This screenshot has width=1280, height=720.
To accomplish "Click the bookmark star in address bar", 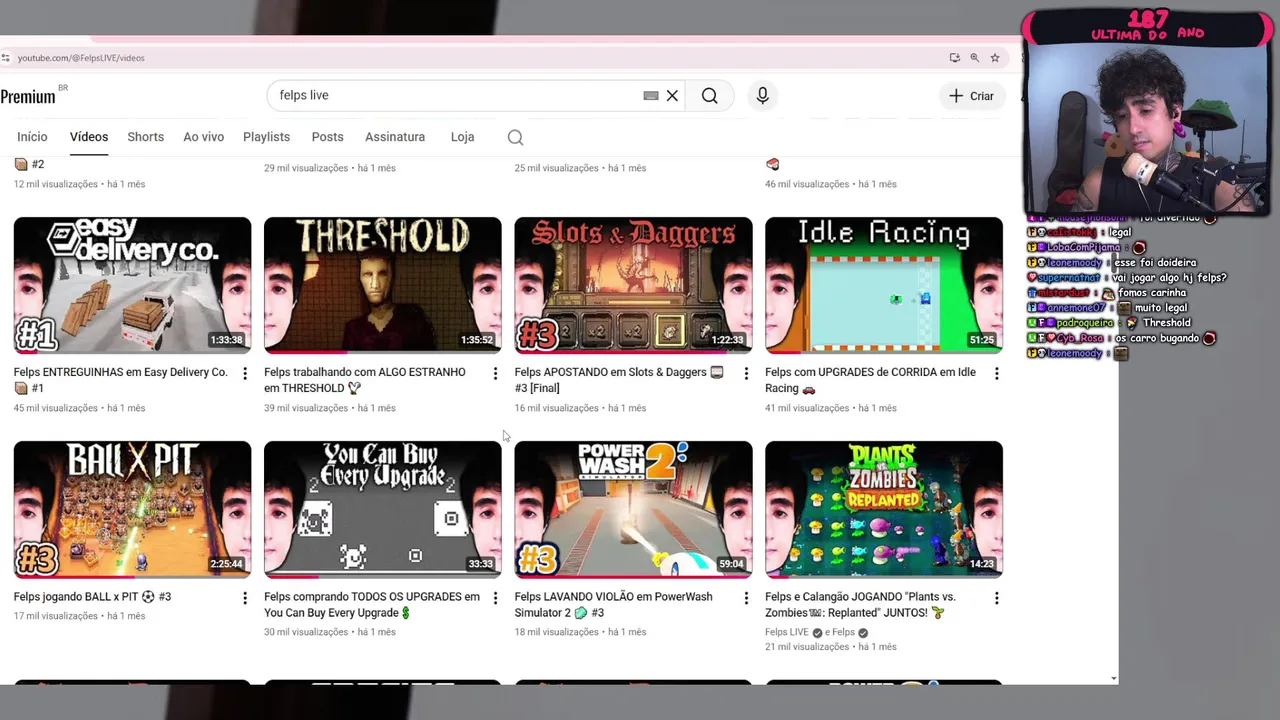I will (x=994, y=58).
